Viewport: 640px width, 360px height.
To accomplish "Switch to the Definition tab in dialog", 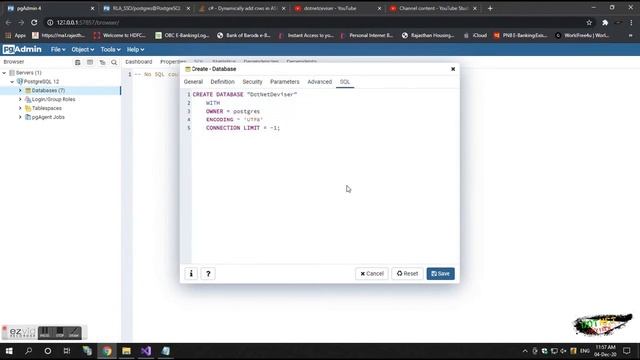I will 222,82.
